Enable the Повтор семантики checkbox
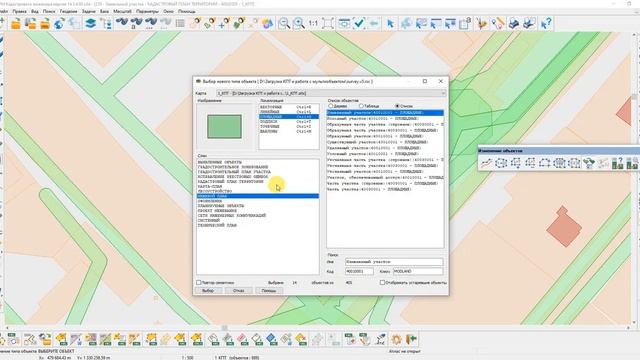This screenshot has width=640, height=360. point(199,282)
